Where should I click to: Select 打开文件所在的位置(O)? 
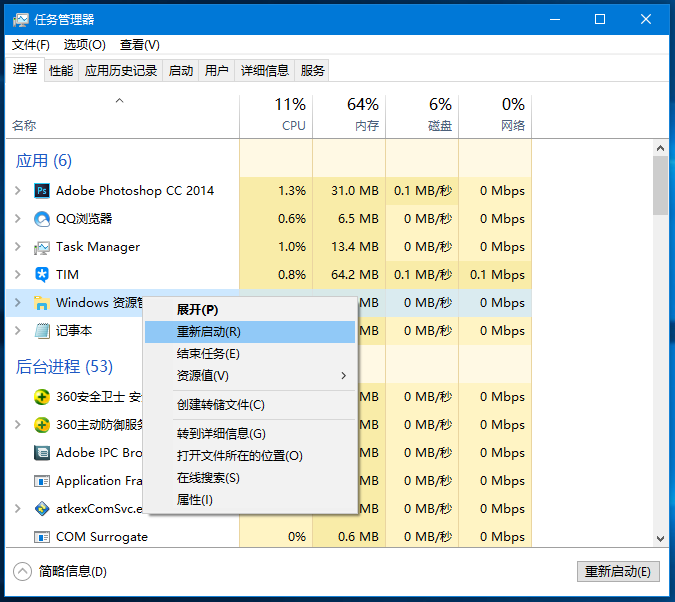[250, 456]
